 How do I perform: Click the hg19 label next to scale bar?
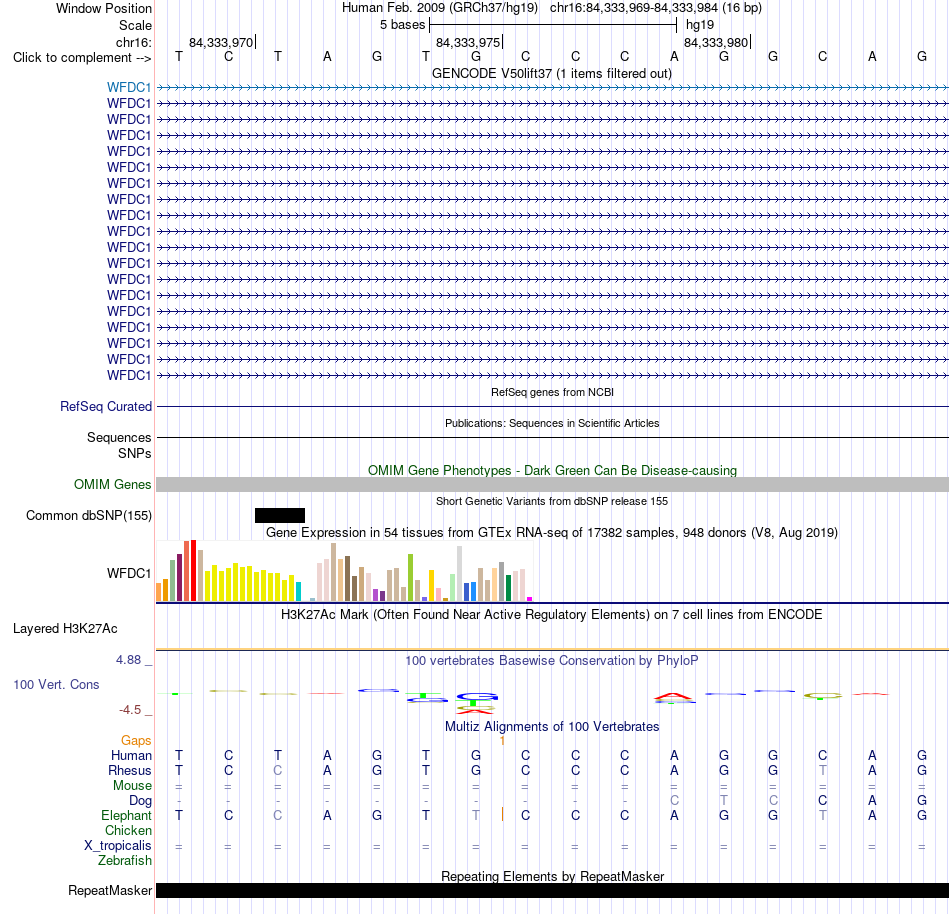coord(700,25)
